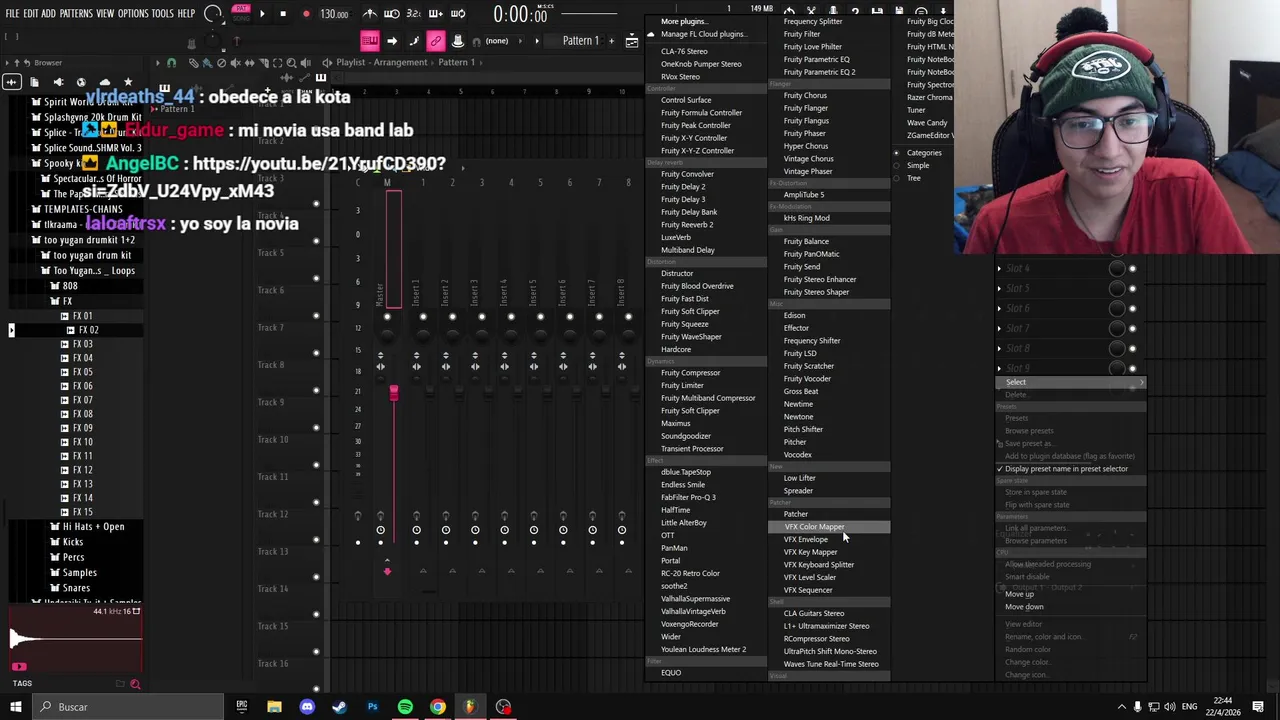The image size is (1280, 720).
Task: Click the Stop transport button
Action: pos(283,14)
